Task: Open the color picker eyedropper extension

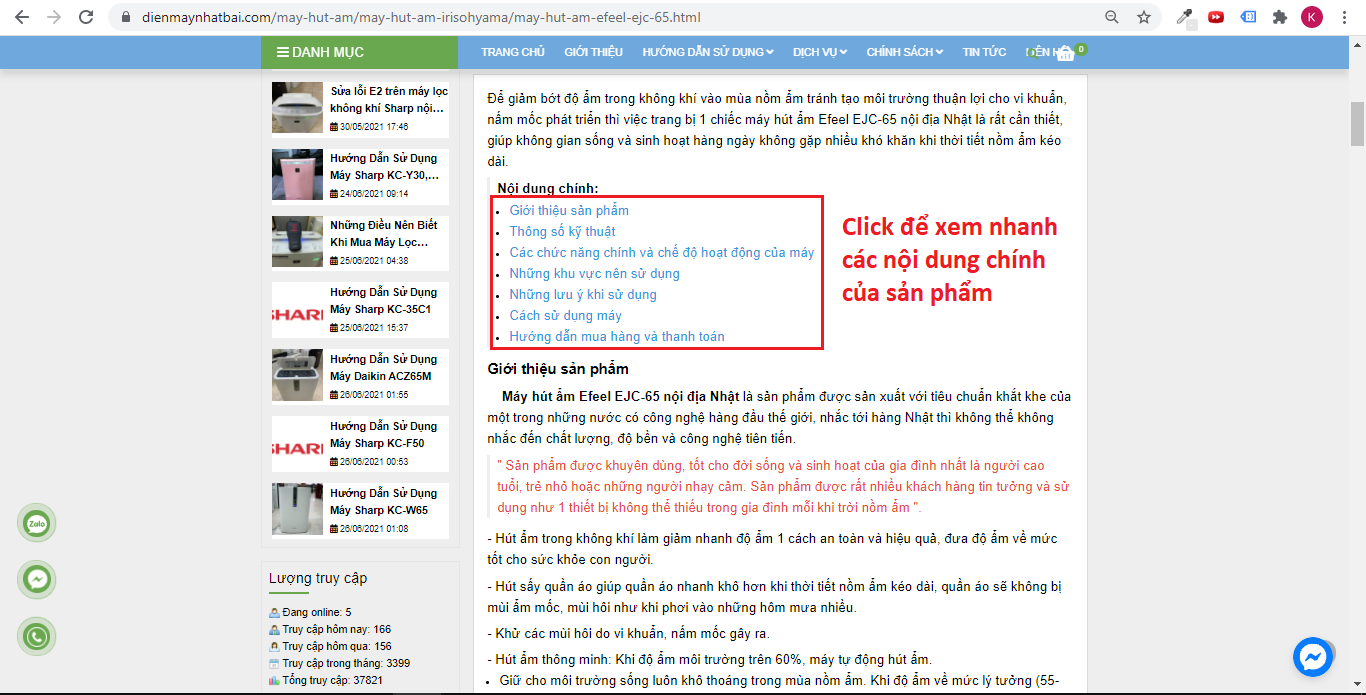Action: (1184, 17)
